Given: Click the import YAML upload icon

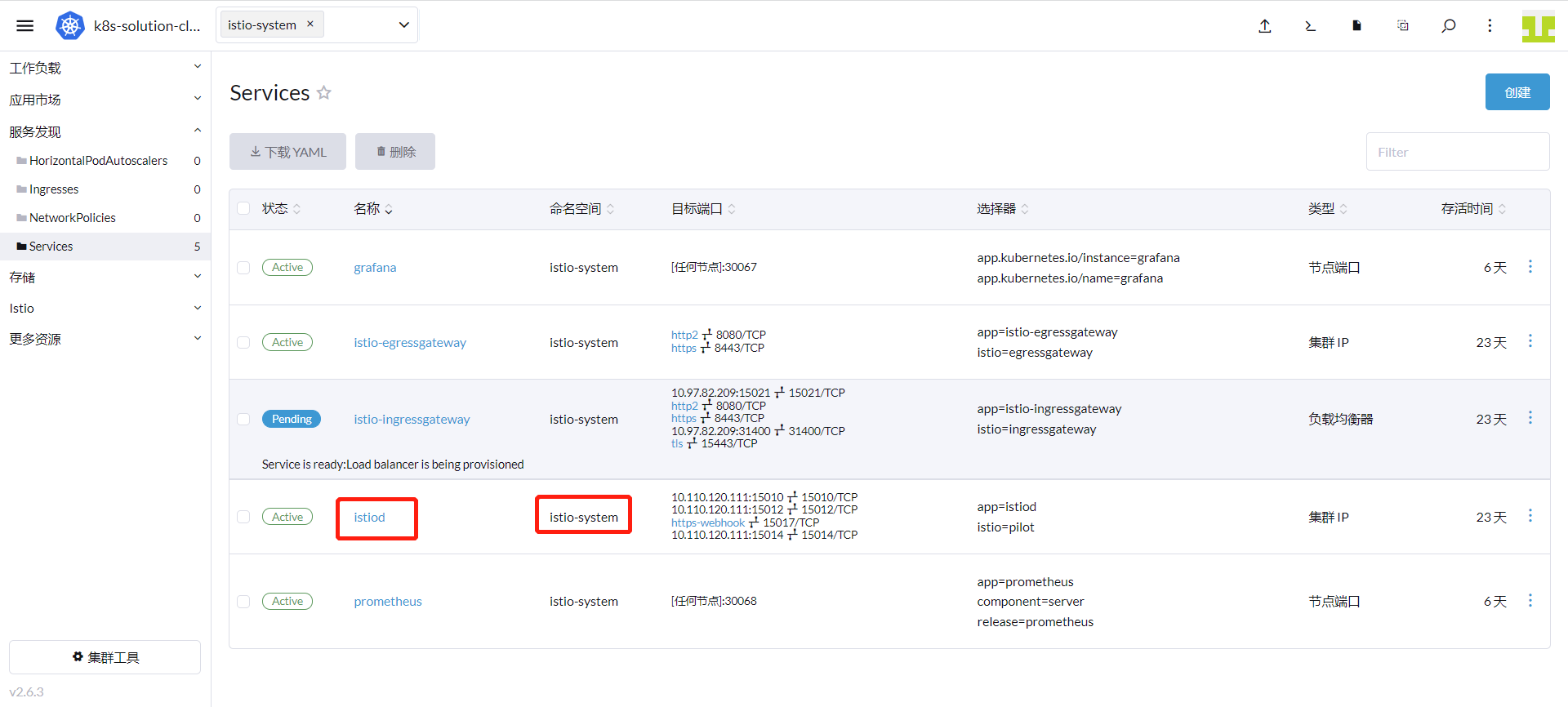Looking at the screenshot, I should click(x=1265, y=25).
